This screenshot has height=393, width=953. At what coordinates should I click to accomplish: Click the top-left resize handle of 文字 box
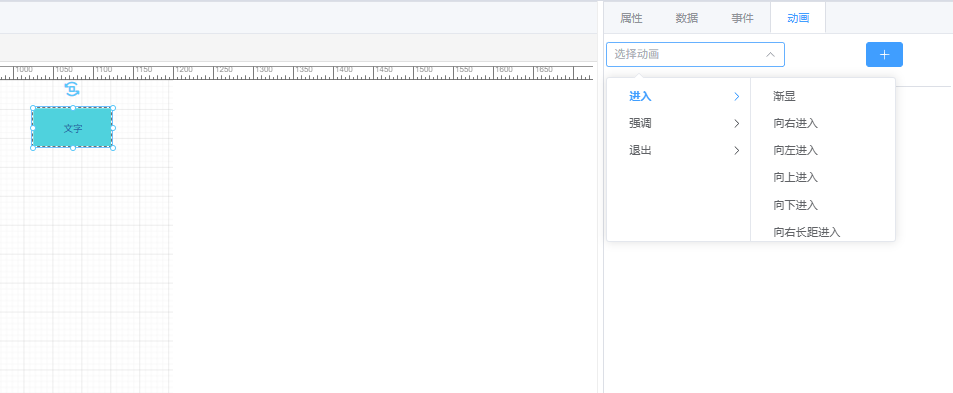pyautogui.click(x=33, y=108)
